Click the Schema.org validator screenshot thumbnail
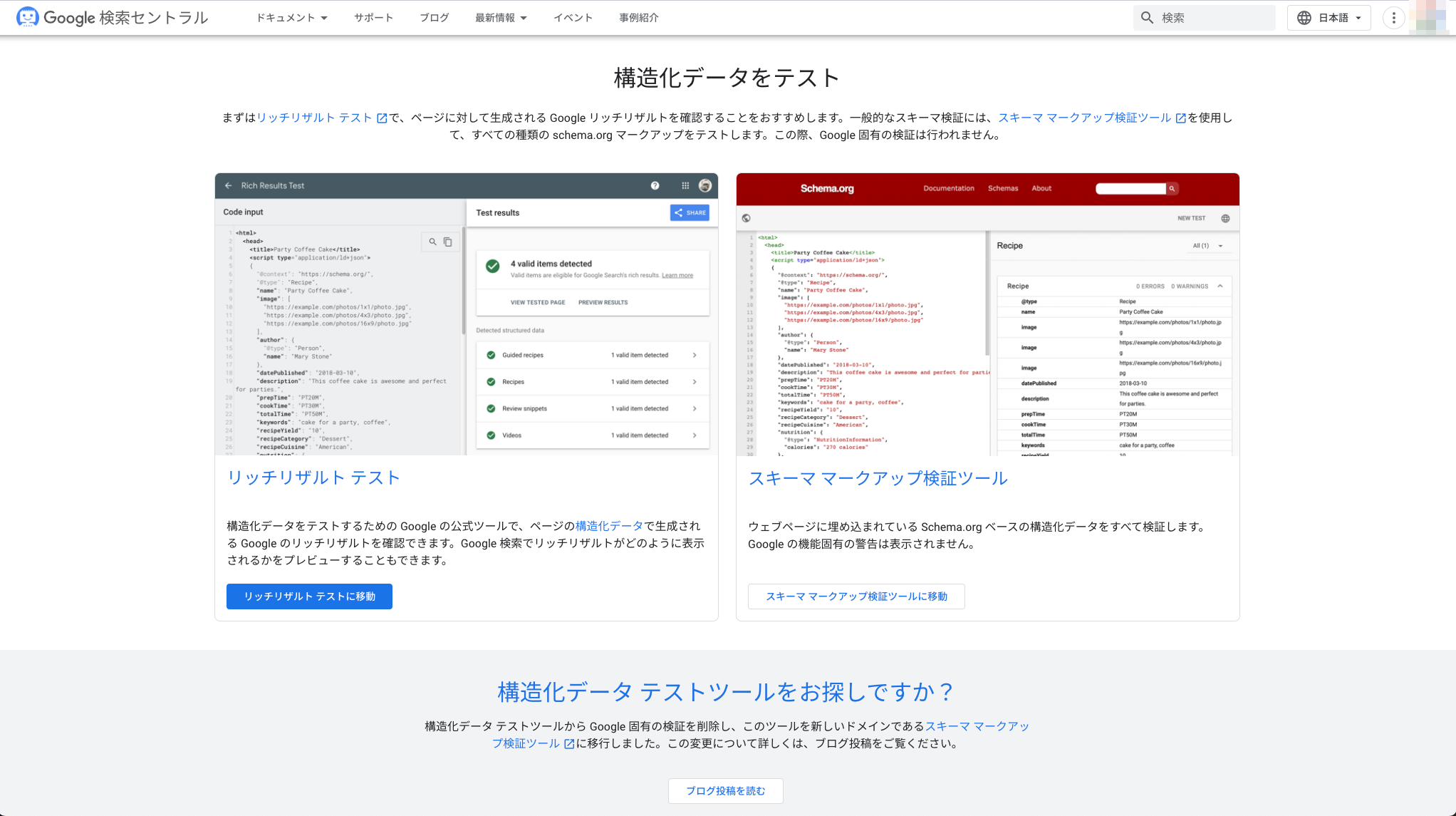 (988, 314)
